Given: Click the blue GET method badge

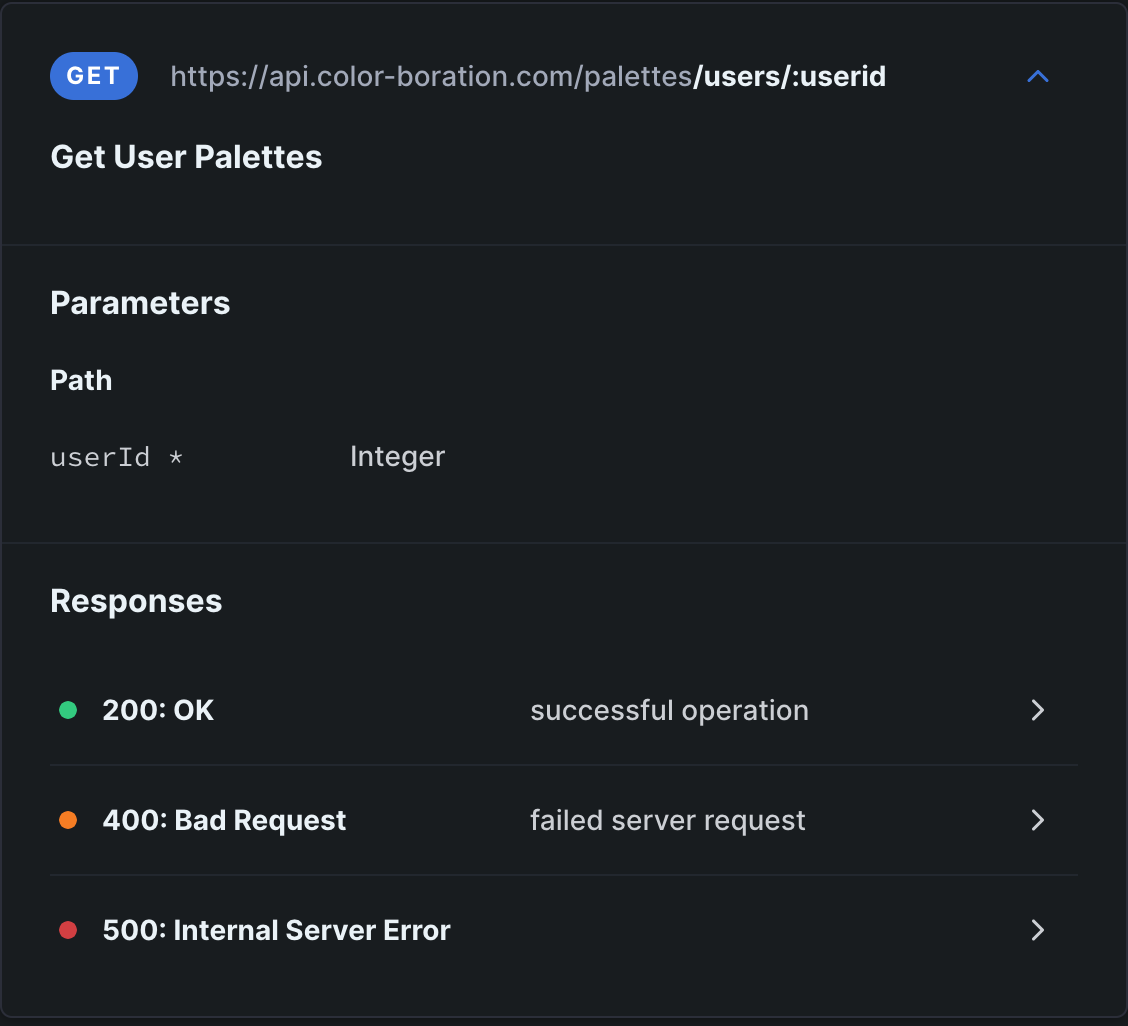Looking at the screenshot, I should pos(94,76).
